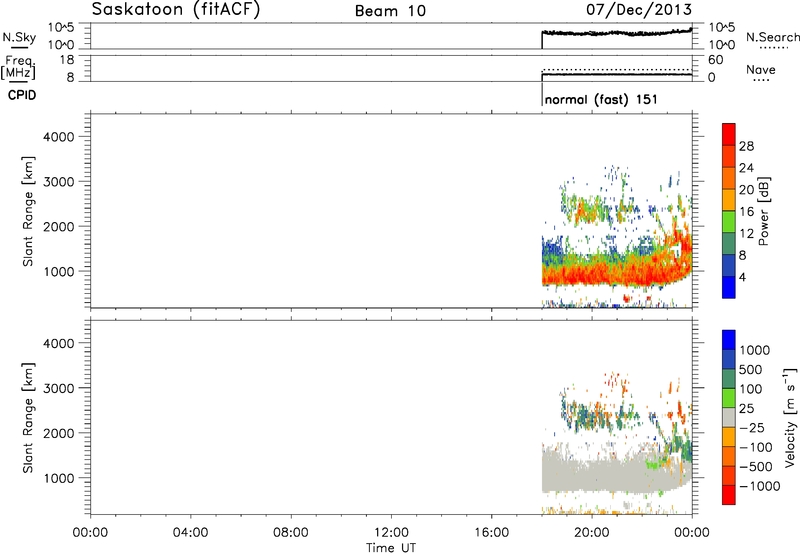
Task: Click the "1000" range tick of the velocity panel
Action: pyautogui.click(x=59, y=478)
